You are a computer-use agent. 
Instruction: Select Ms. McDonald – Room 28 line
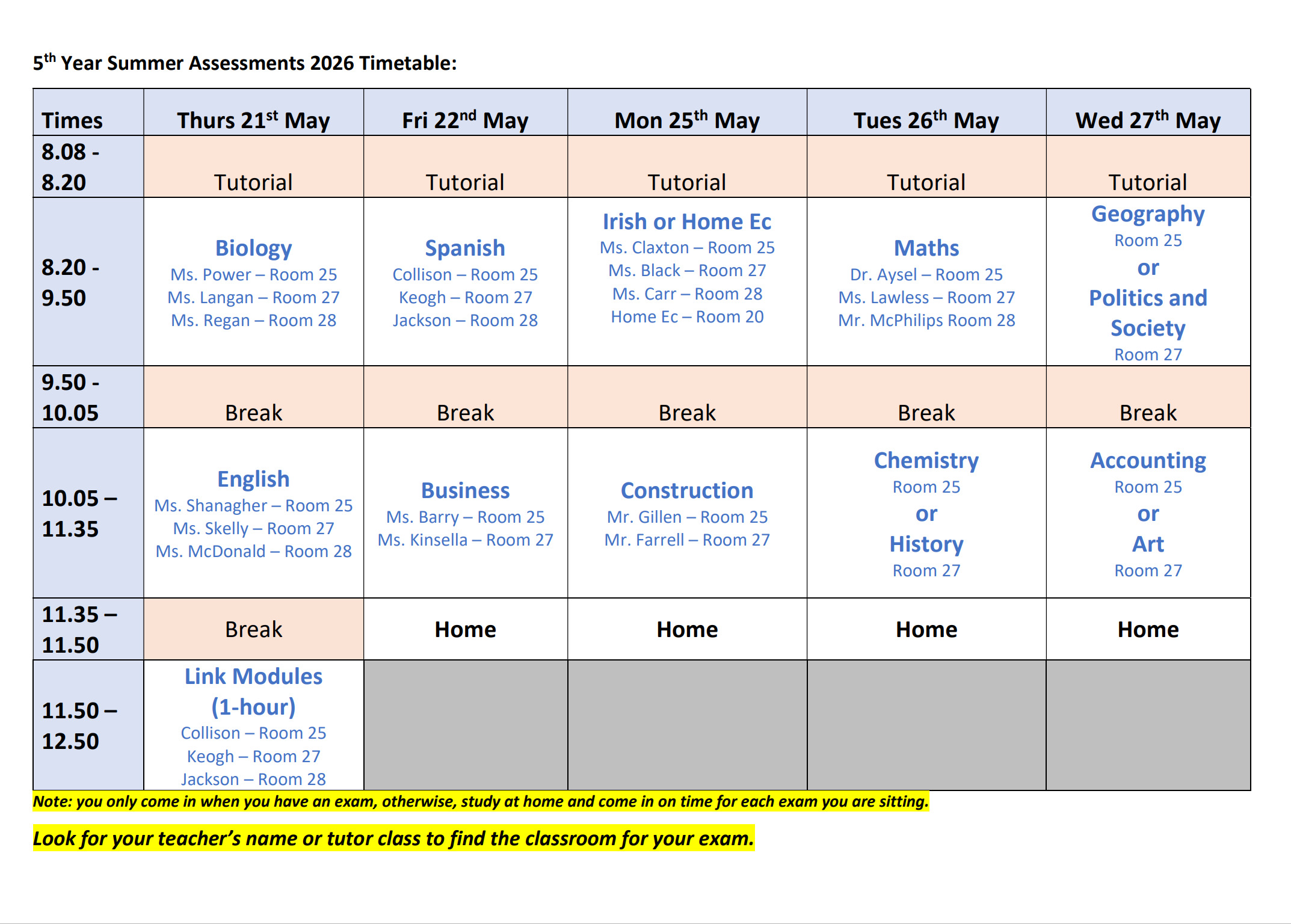[253, 551]
